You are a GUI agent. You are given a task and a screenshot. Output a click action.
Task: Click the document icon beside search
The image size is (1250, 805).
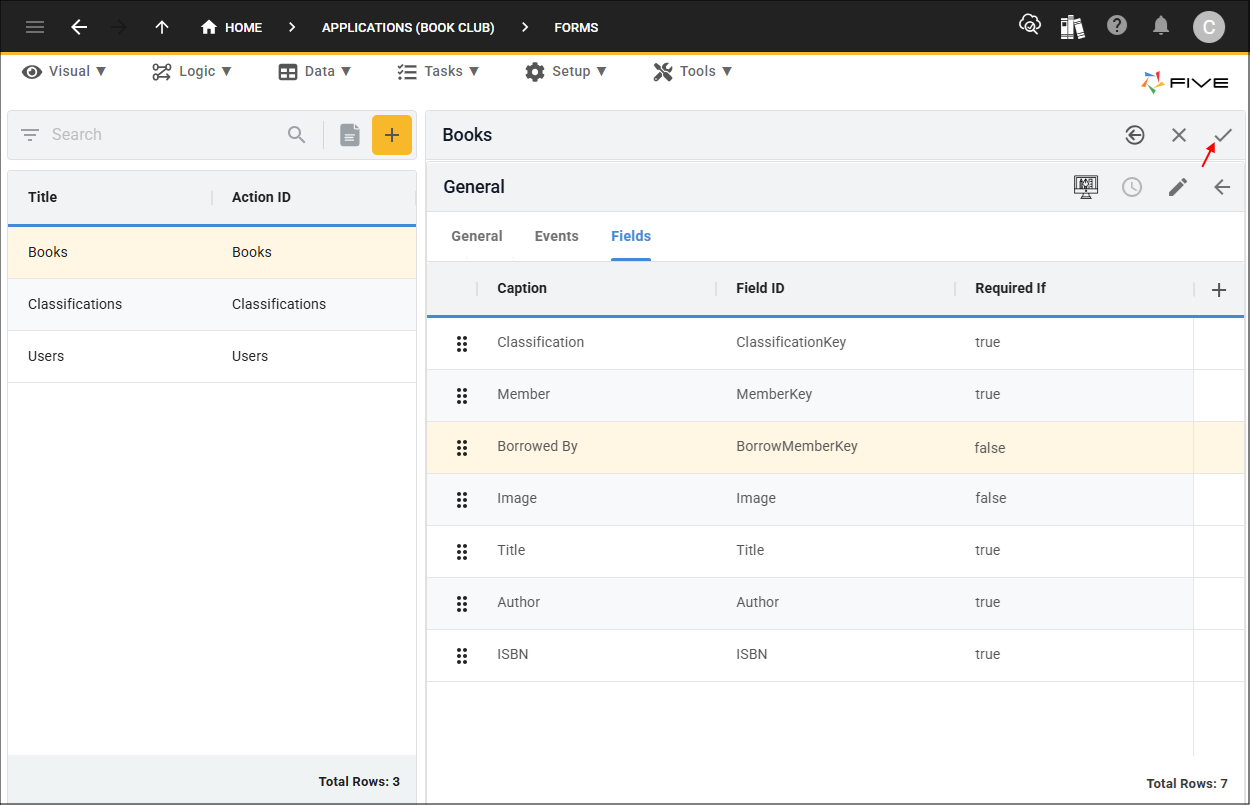[349, 135]
